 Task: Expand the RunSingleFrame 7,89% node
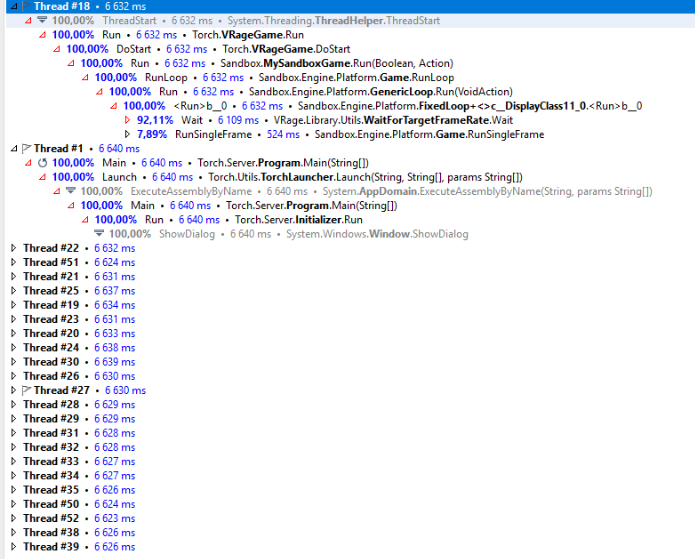pos(127,134)
